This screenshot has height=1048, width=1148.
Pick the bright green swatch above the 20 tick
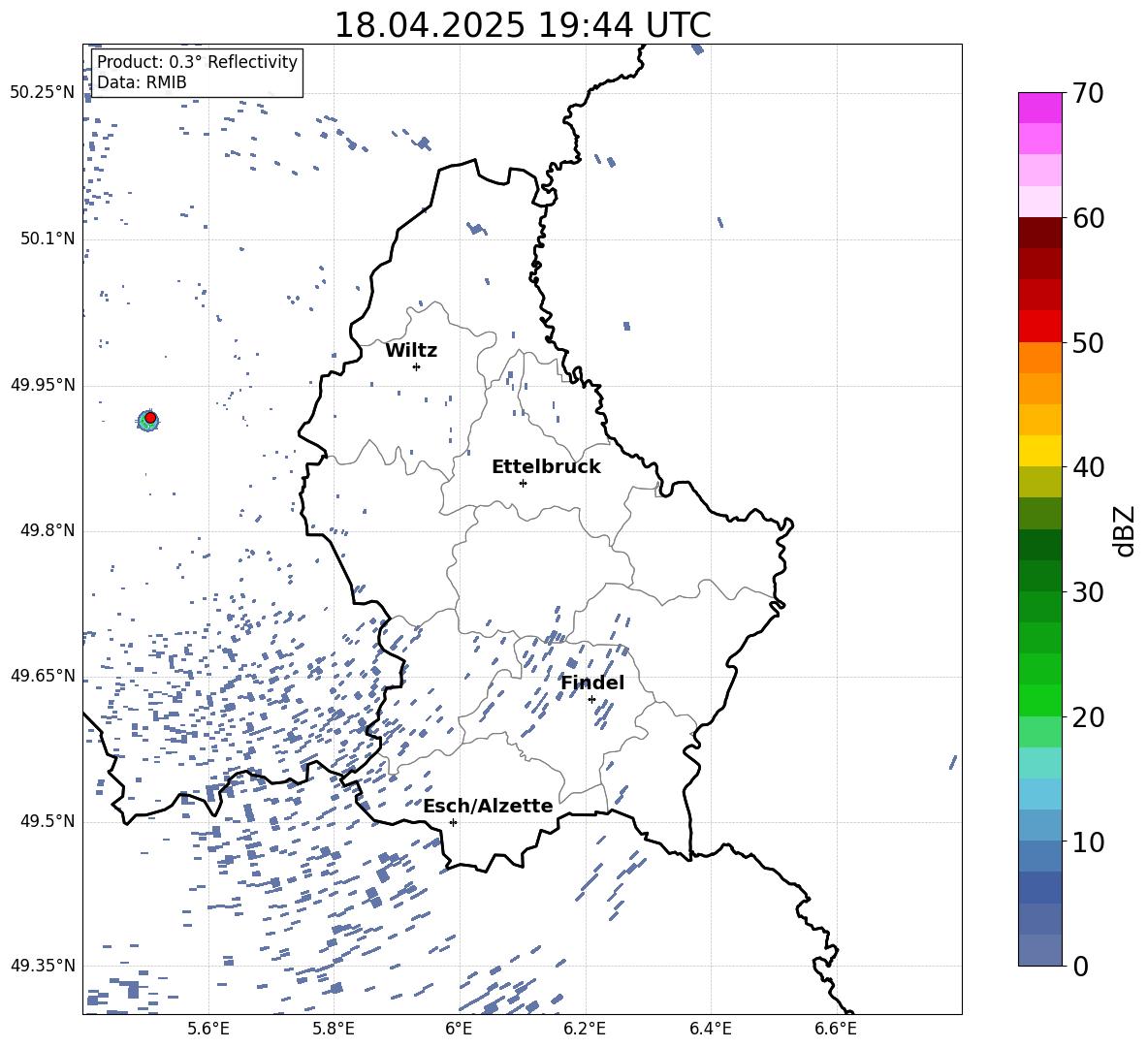1039,700
